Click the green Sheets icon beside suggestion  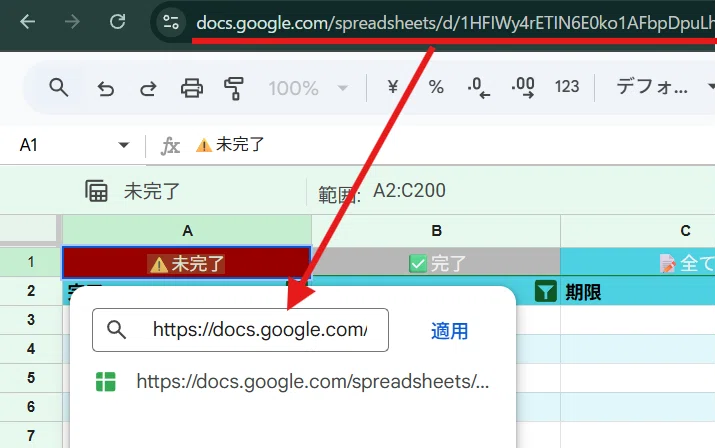coord(106,382)
